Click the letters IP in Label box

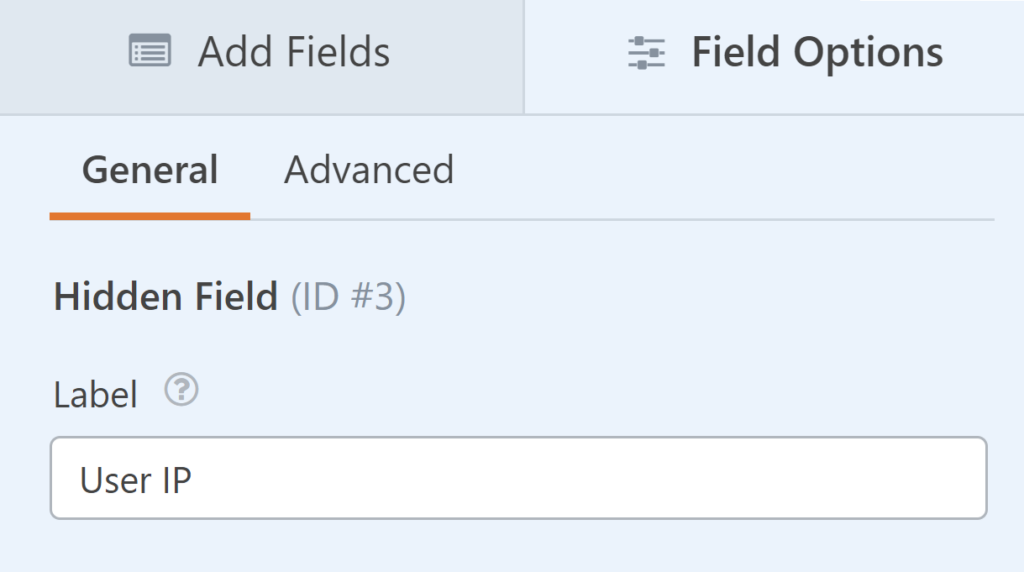click(x=176, y=481)
